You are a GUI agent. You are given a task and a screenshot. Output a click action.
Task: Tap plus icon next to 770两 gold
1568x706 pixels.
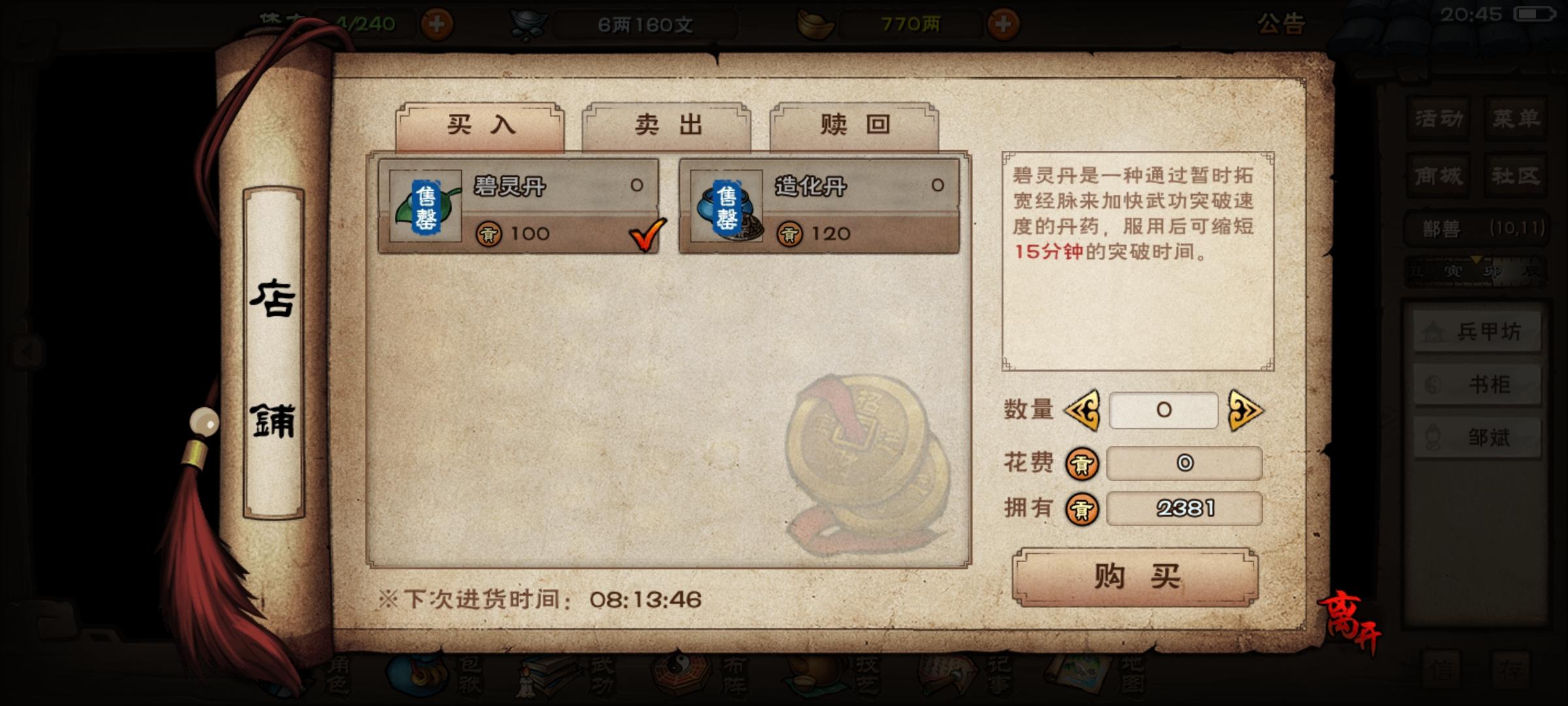pos(1004,24)
